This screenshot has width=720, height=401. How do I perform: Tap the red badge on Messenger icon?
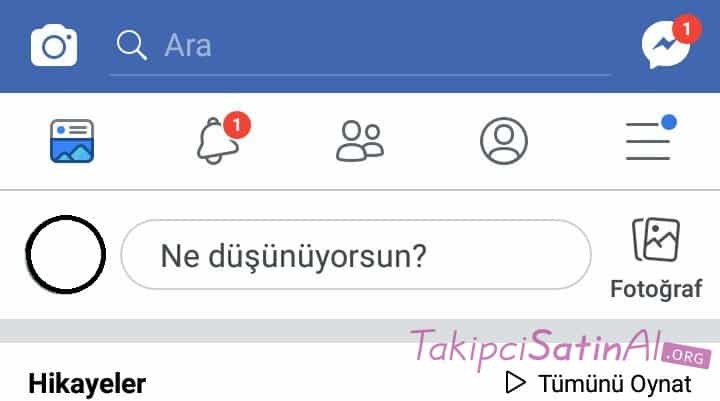pyautogui.click(x=686, y=30)
